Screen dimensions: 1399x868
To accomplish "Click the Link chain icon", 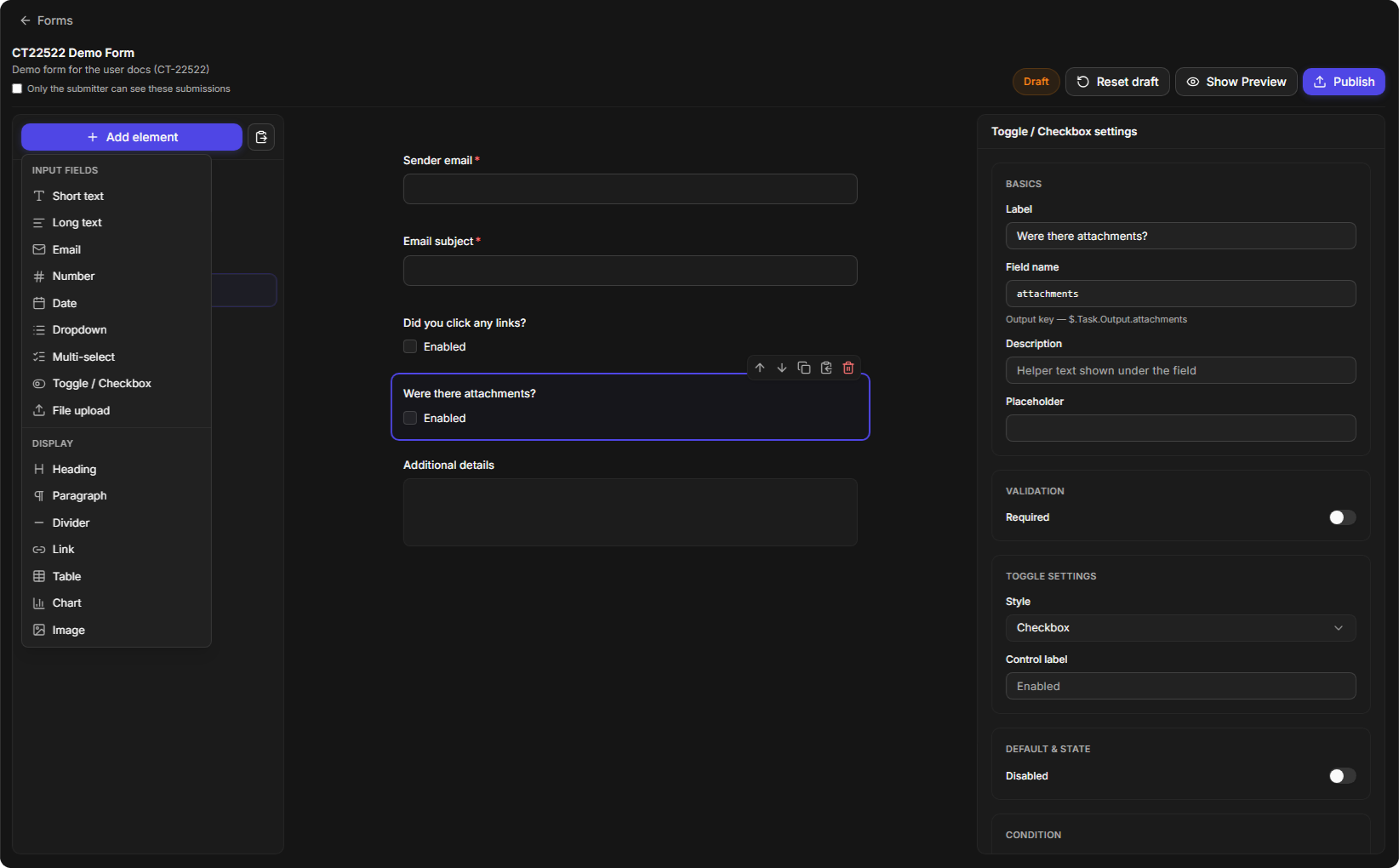I will click(x=39, y=550).
